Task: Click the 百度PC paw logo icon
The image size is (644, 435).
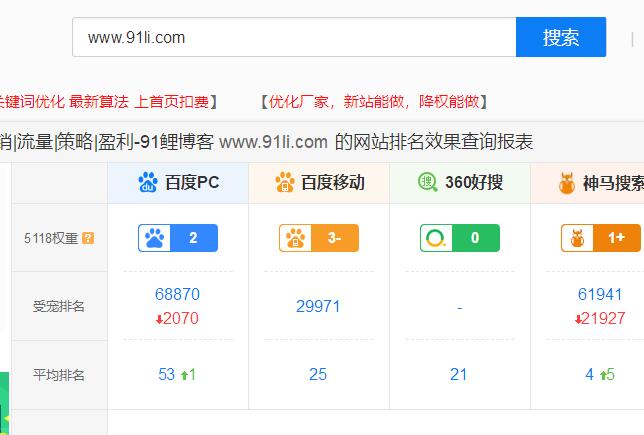Action: coord(148,182)
